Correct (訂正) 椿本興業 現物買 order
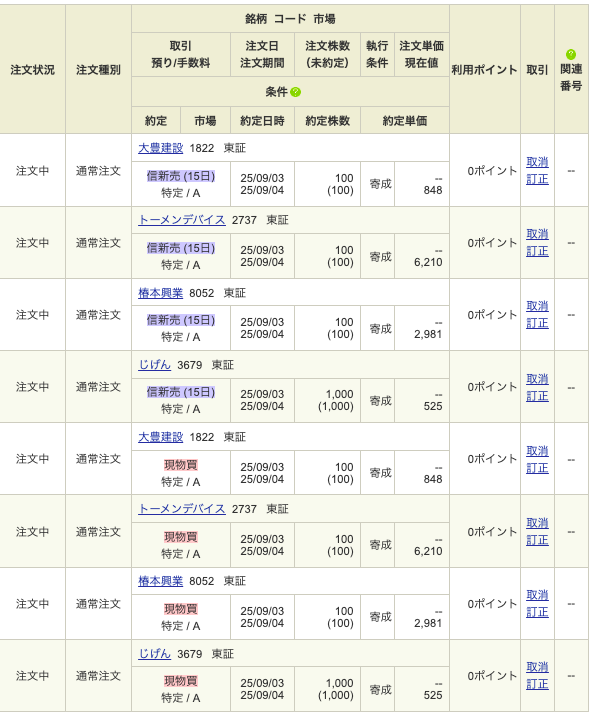Viewport: 595px width, 715px height. (x=538, y=613)
